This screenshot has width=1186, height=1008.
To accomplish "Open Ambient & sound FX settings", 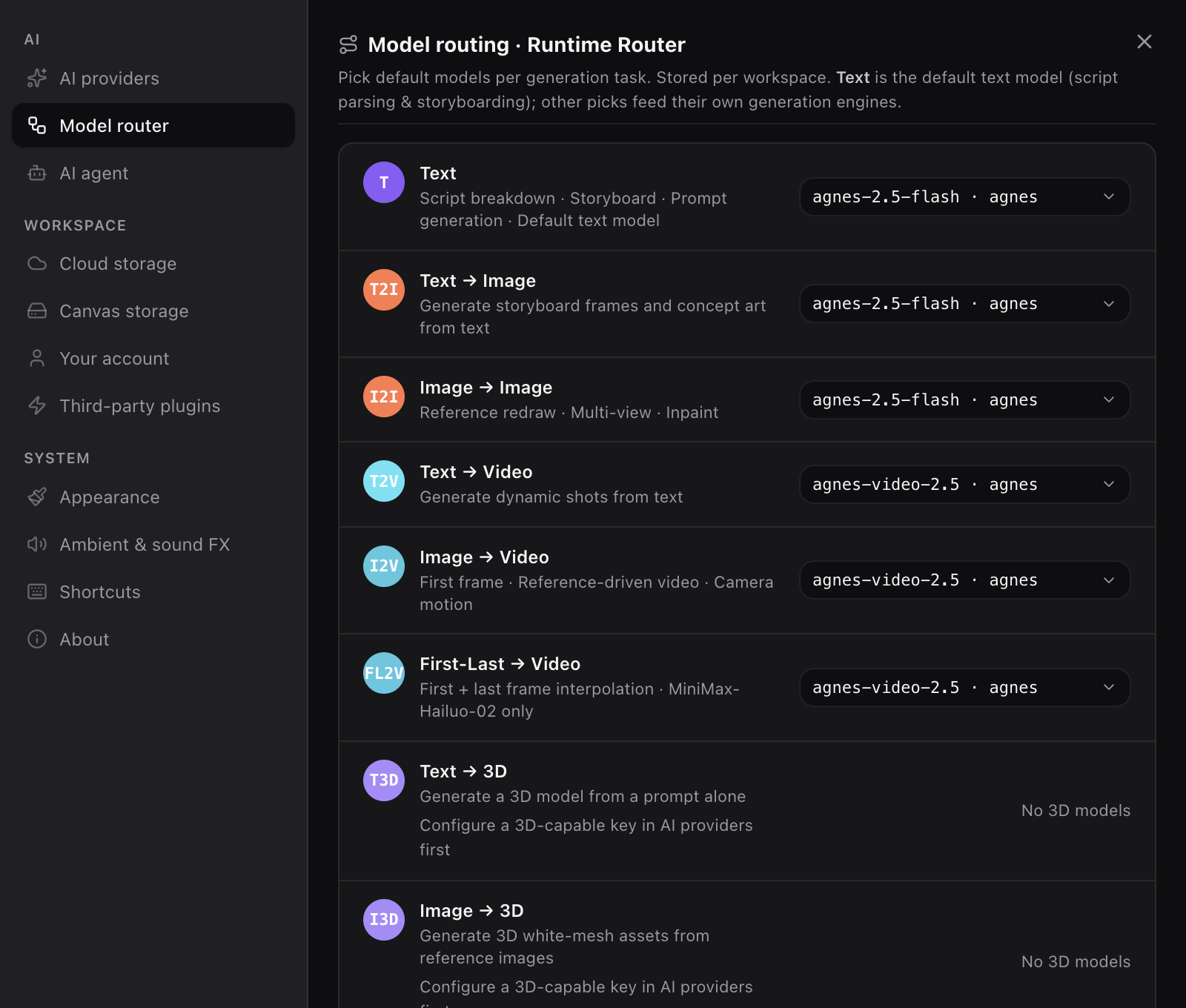I will 153,544.
